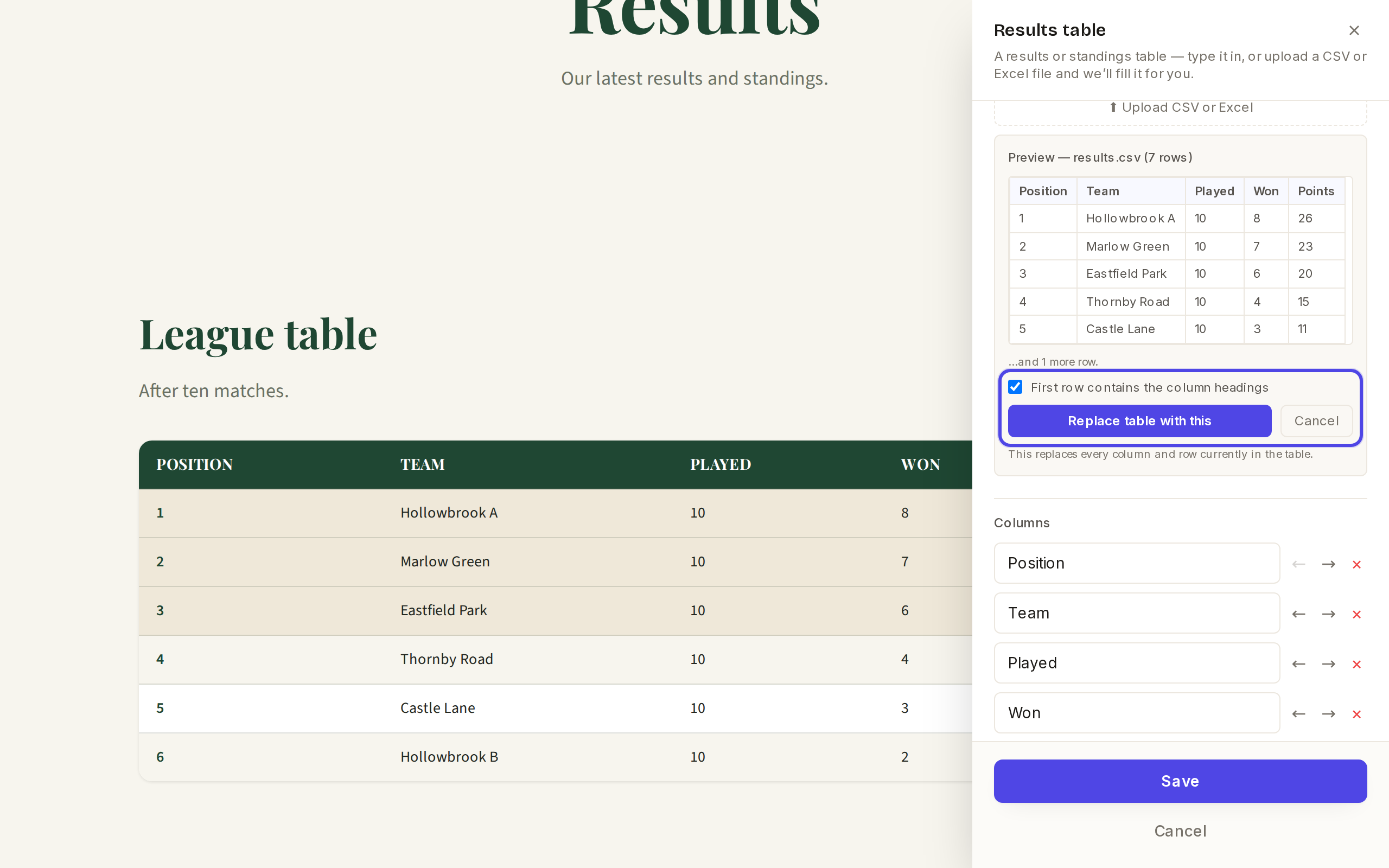Move Won column left
This screenshot has width=1389, height=868.
(x=1298, y=714)
